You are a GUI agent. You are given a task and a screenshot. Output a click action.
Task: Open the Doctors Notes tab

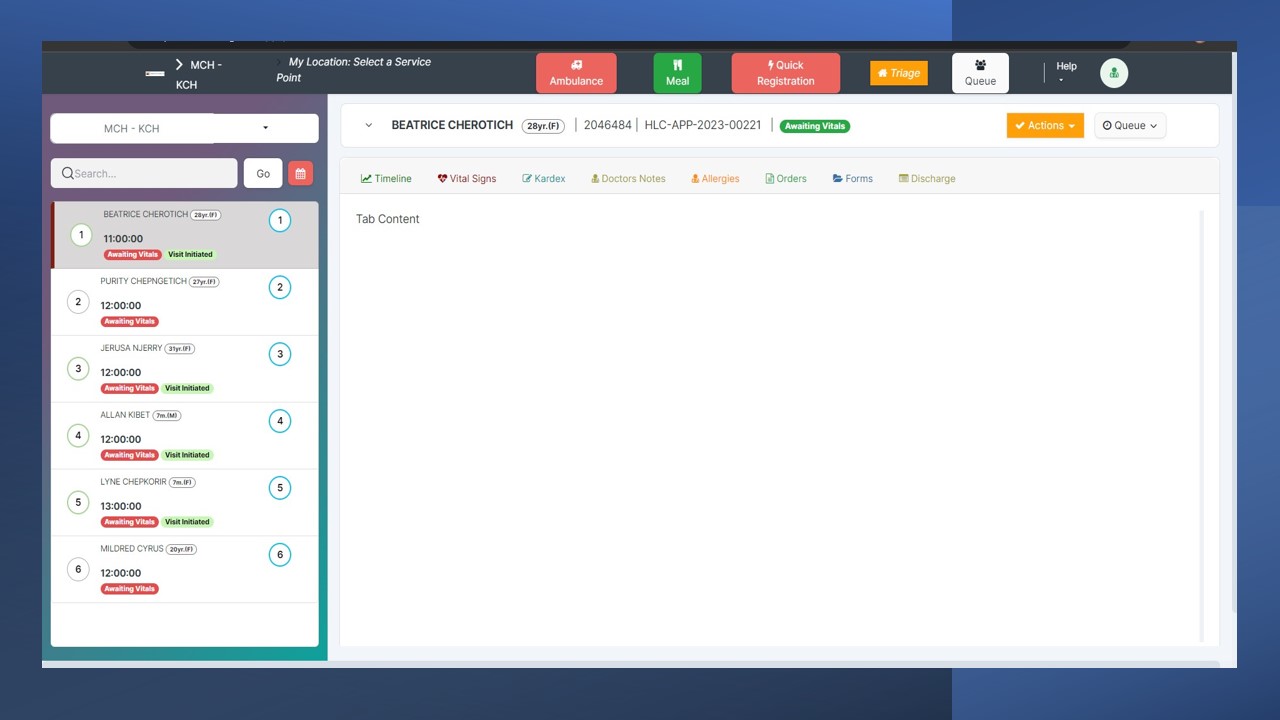pos(628,179)
